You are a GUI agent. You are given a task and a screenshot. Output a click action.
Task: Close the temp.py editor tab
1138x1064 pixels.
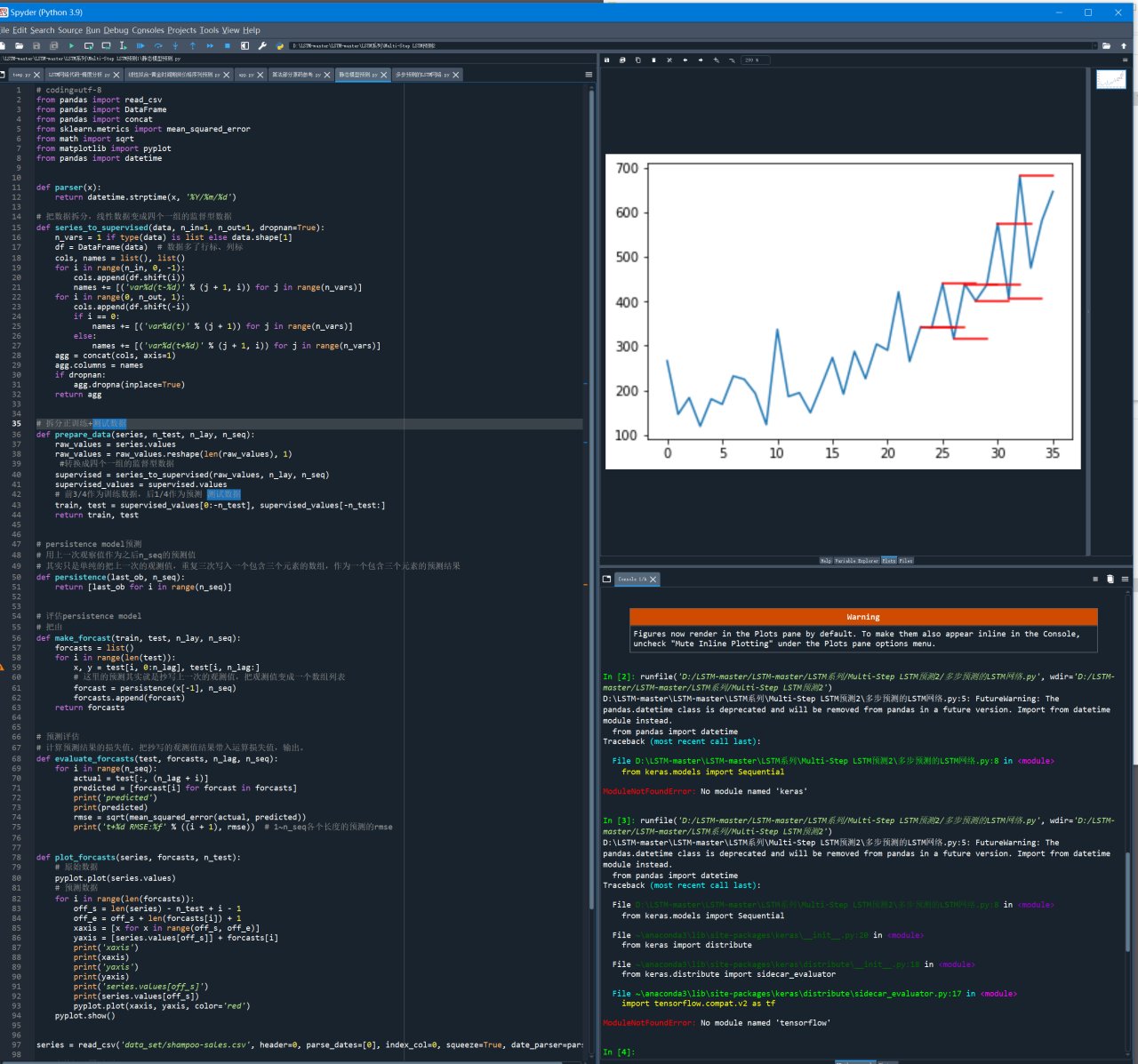point(36,76)
